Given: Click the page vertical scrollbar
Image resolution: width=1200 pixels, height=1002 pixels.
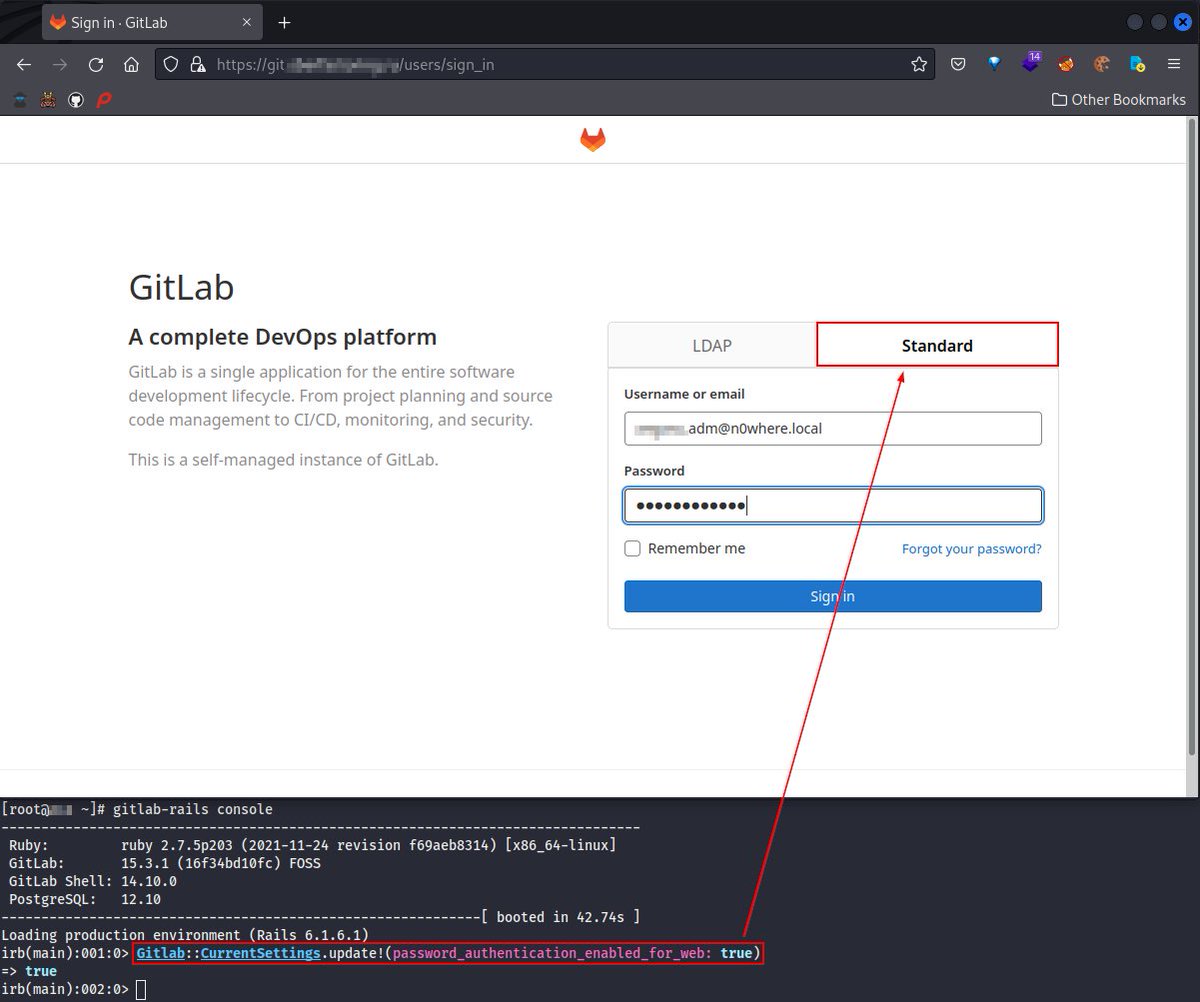Looking at the screenshot, I should point(1191,435).
